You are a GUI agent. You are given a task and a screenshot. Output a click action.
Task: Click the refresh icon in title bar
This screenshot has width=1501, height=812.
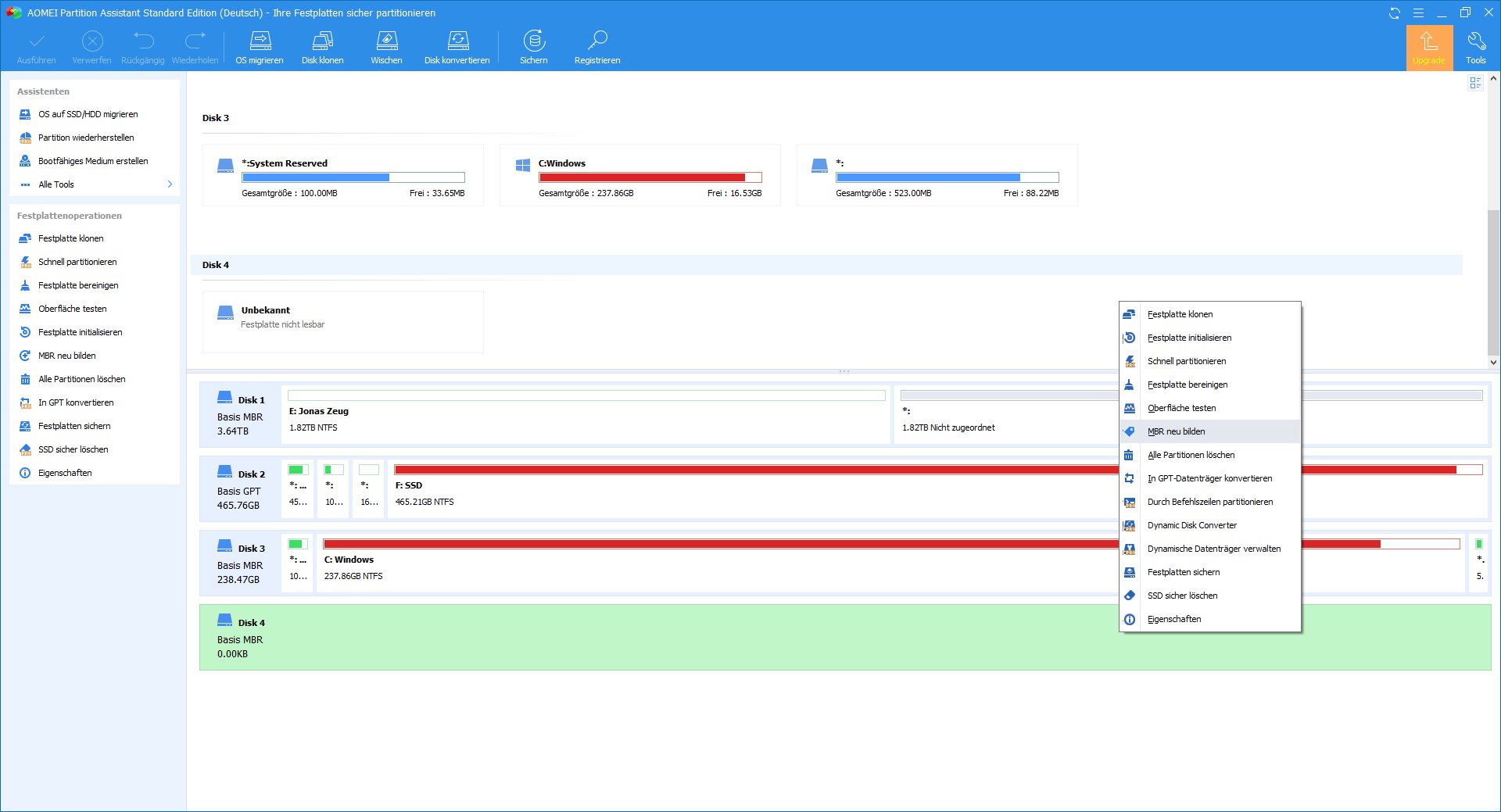pyautogui.click(x=1394, y=13)
